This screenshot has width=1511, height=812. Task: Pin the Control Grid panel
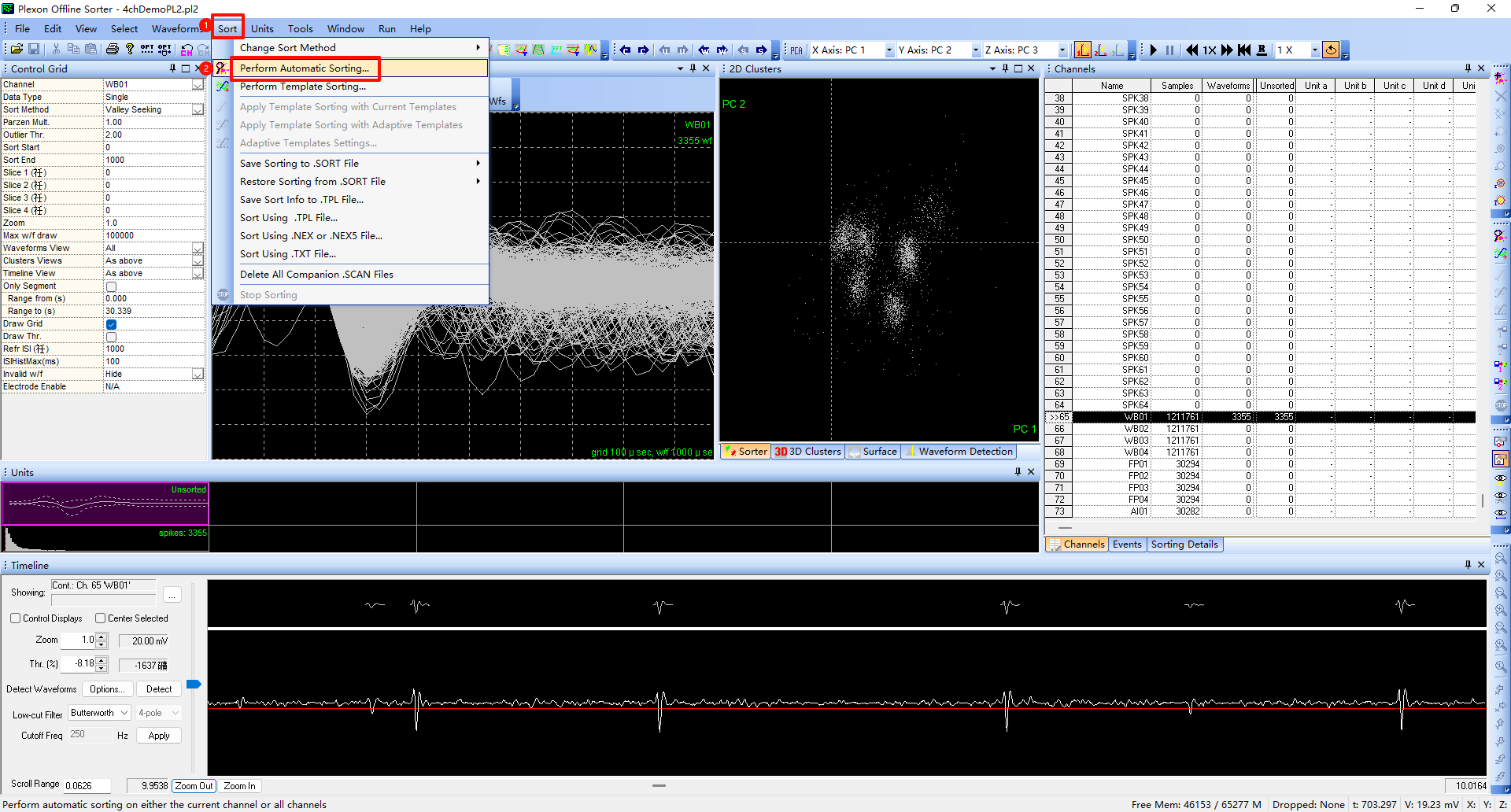tap(172, 68)
